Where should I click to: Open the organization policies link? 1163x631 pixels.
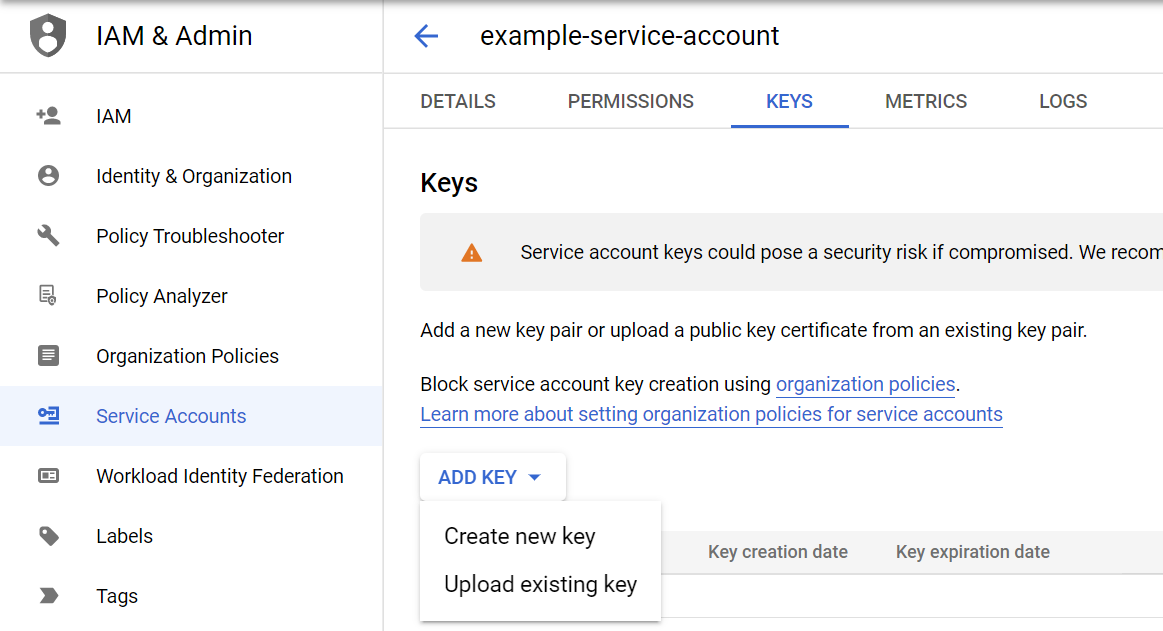[x=865, y=384]
